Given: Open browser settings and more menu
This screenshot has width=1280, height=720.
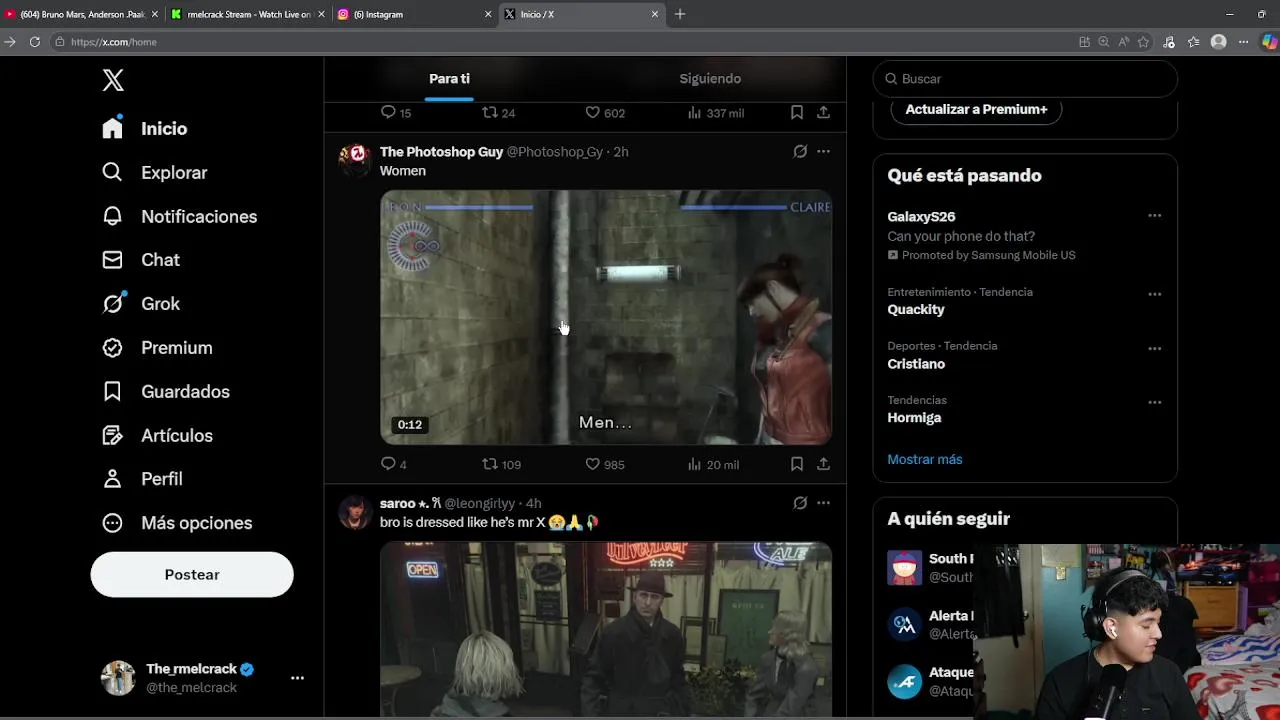Looking at the screenshot, I should click(1244, 42).
